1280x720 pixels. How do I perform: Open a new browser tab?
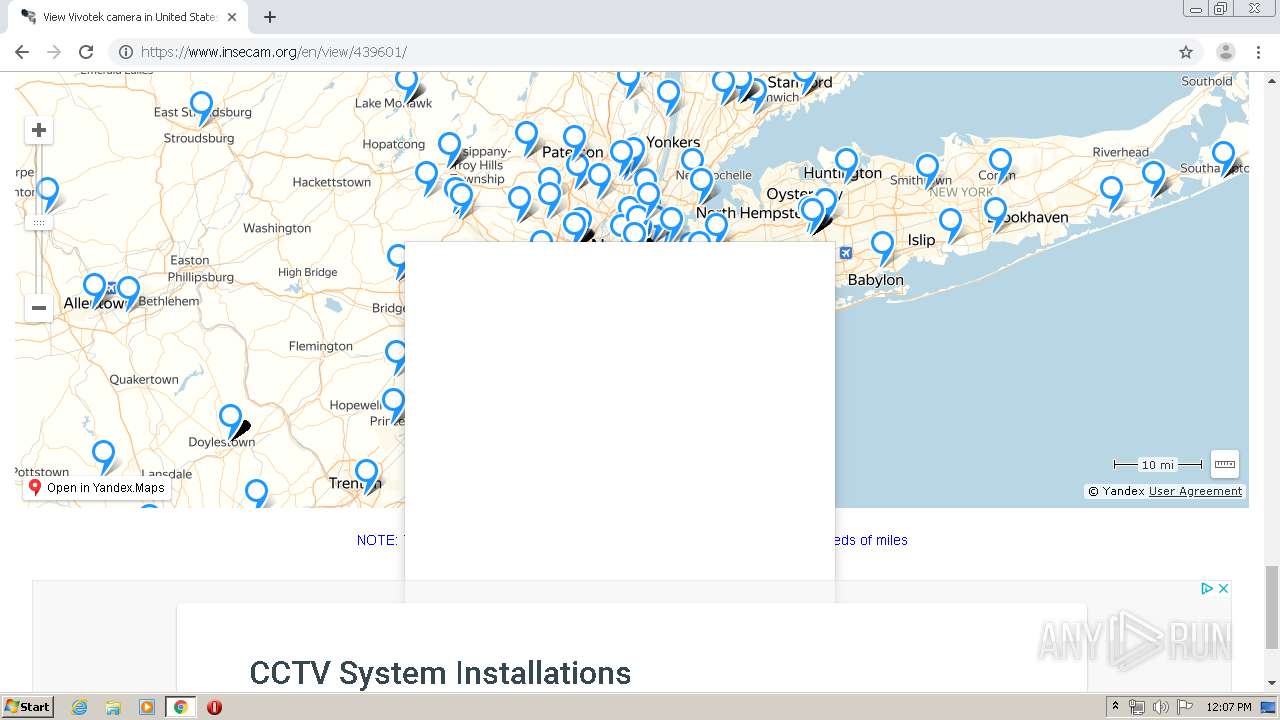tap(269, 17)
